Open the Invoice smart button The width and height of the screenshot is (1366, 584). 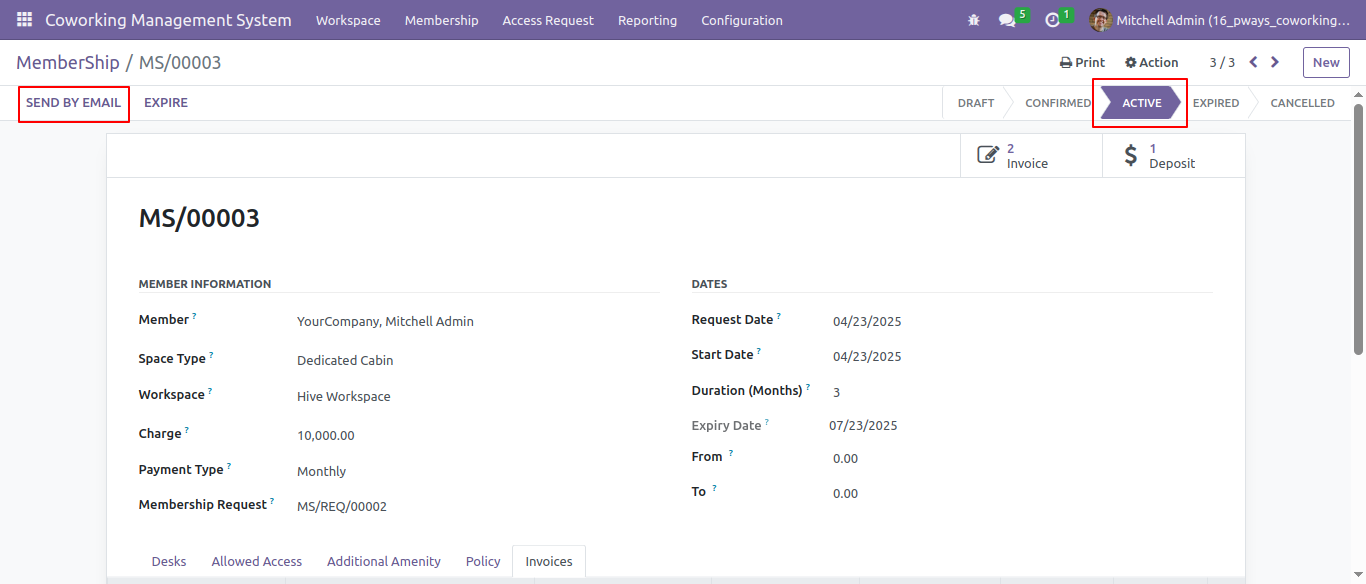(x=1031, y=156)
